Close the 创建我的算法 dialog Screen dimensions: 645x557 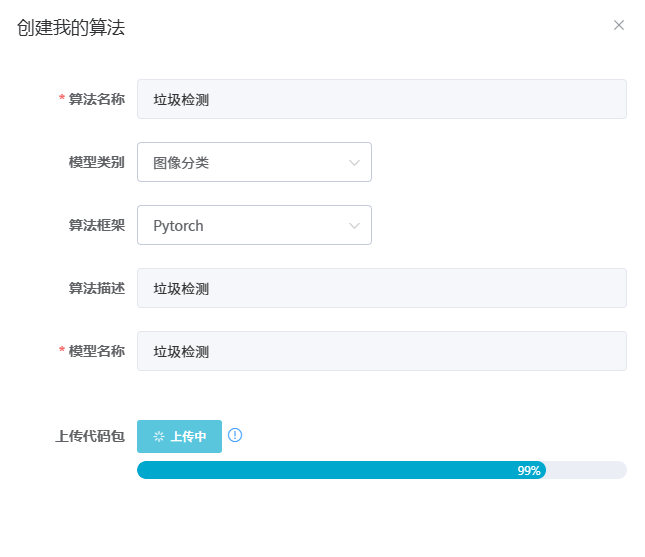click(618, 25)
